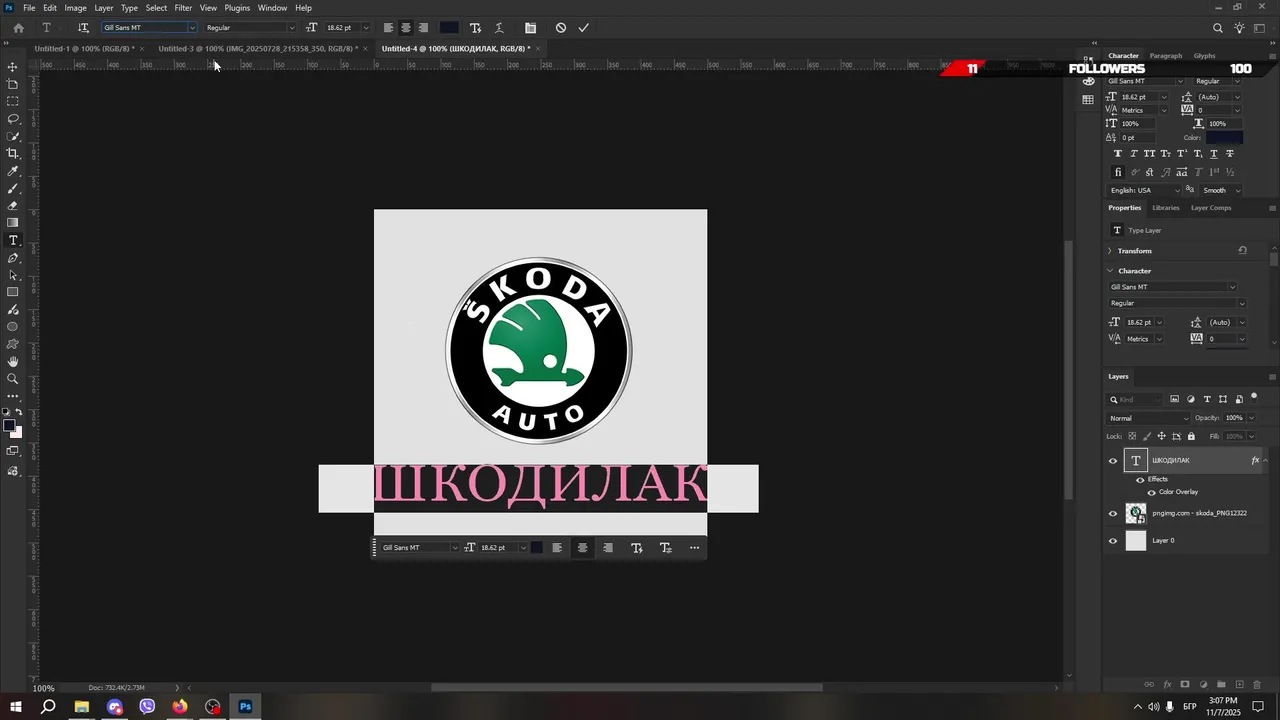Viewport: 1280px width, 720px height.
Task: Toggle Faux Bold in Character panel
Action: pyautogui.click(x=1118, y=154)
